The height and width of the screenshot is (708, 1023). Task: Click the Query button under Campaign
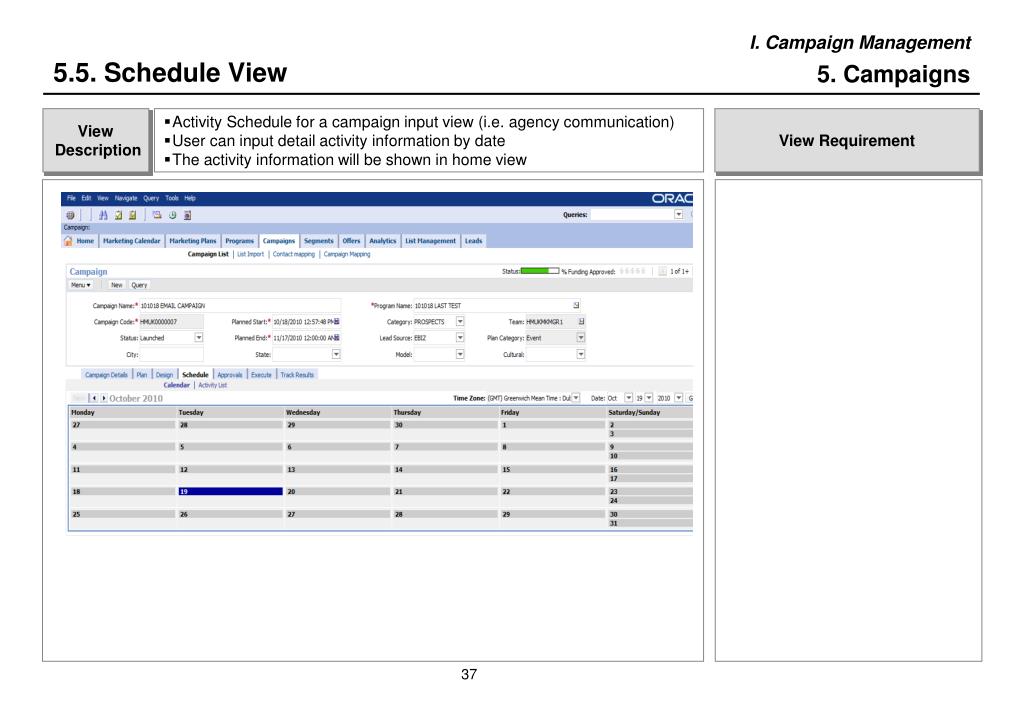click(139, 285)
